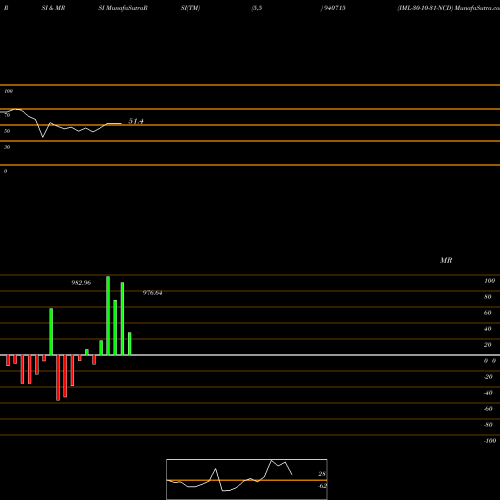
Task: Click the IML-30-10-31-NCD MunafaSutra title text
Action: (448, 8)
